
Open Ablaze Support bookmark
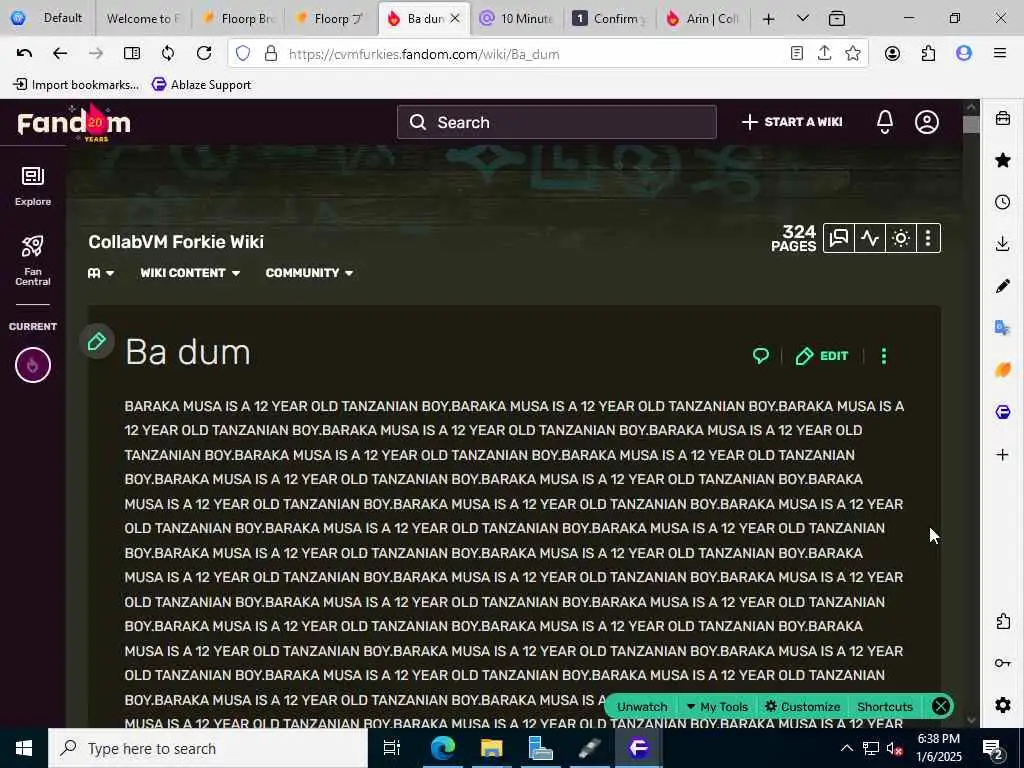point(201,84)
